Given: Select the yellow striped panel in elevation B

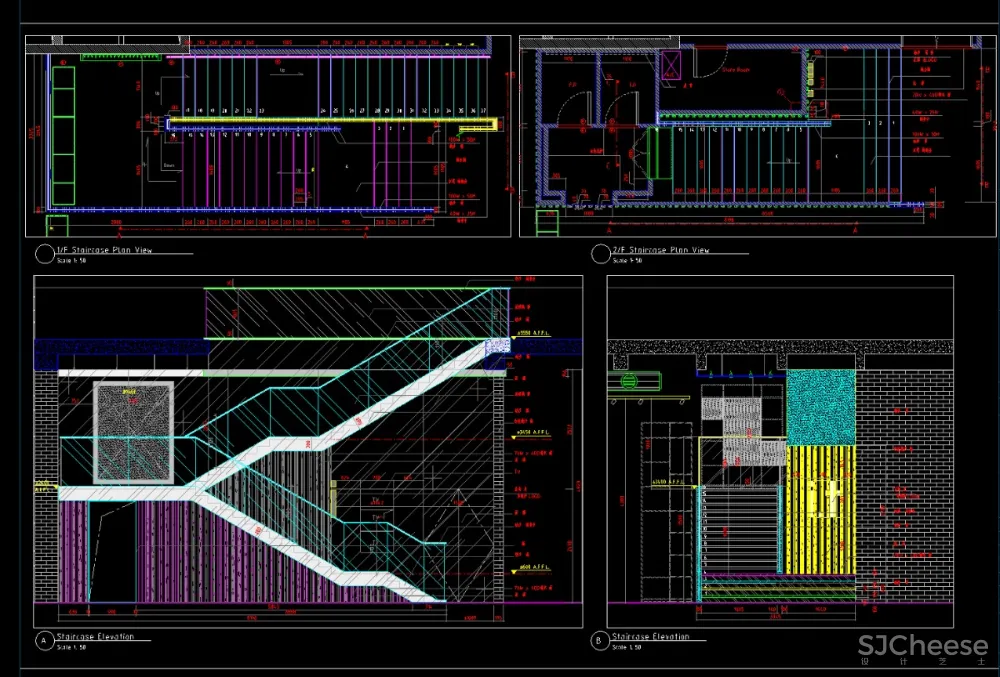Looking at the screenshot, I should 821,508.
